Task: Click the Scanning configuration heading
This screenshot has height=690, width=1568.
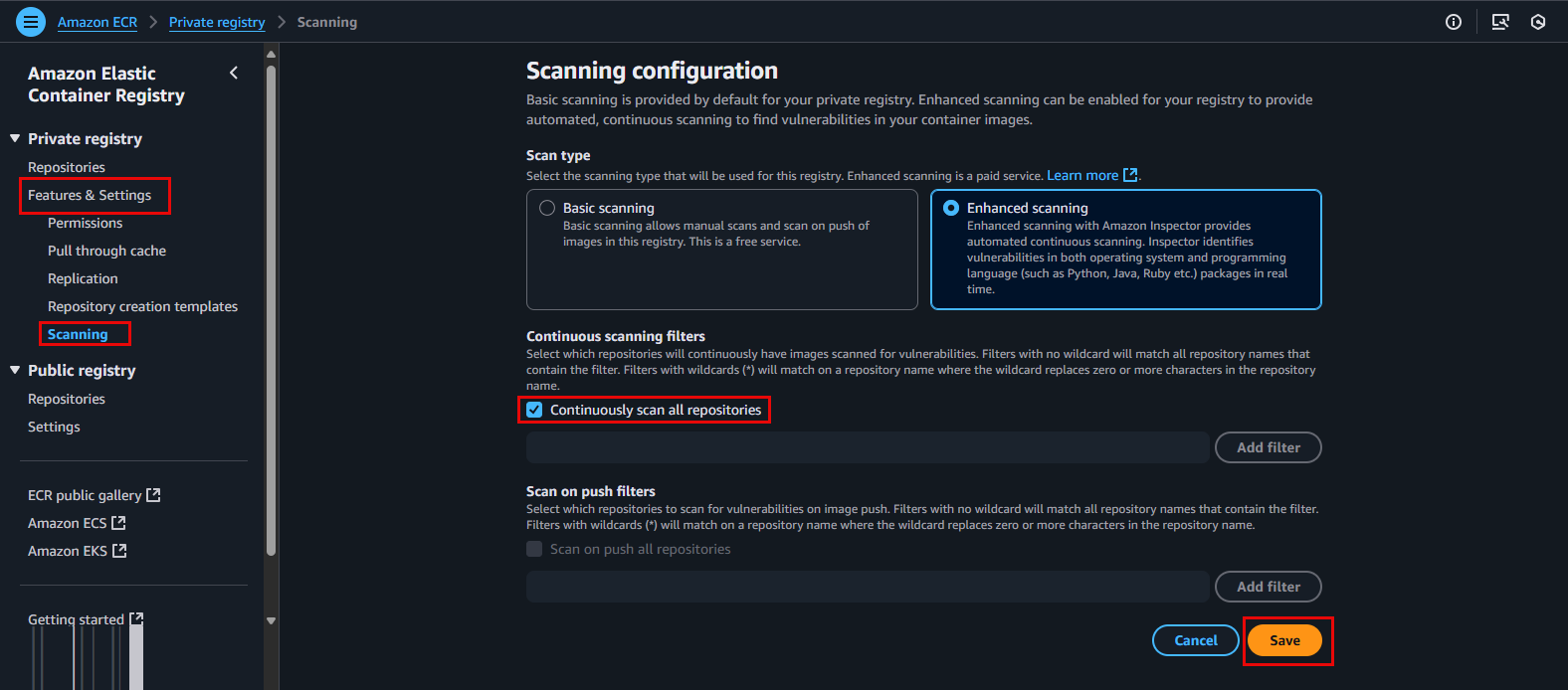Action: click(652, 71)
